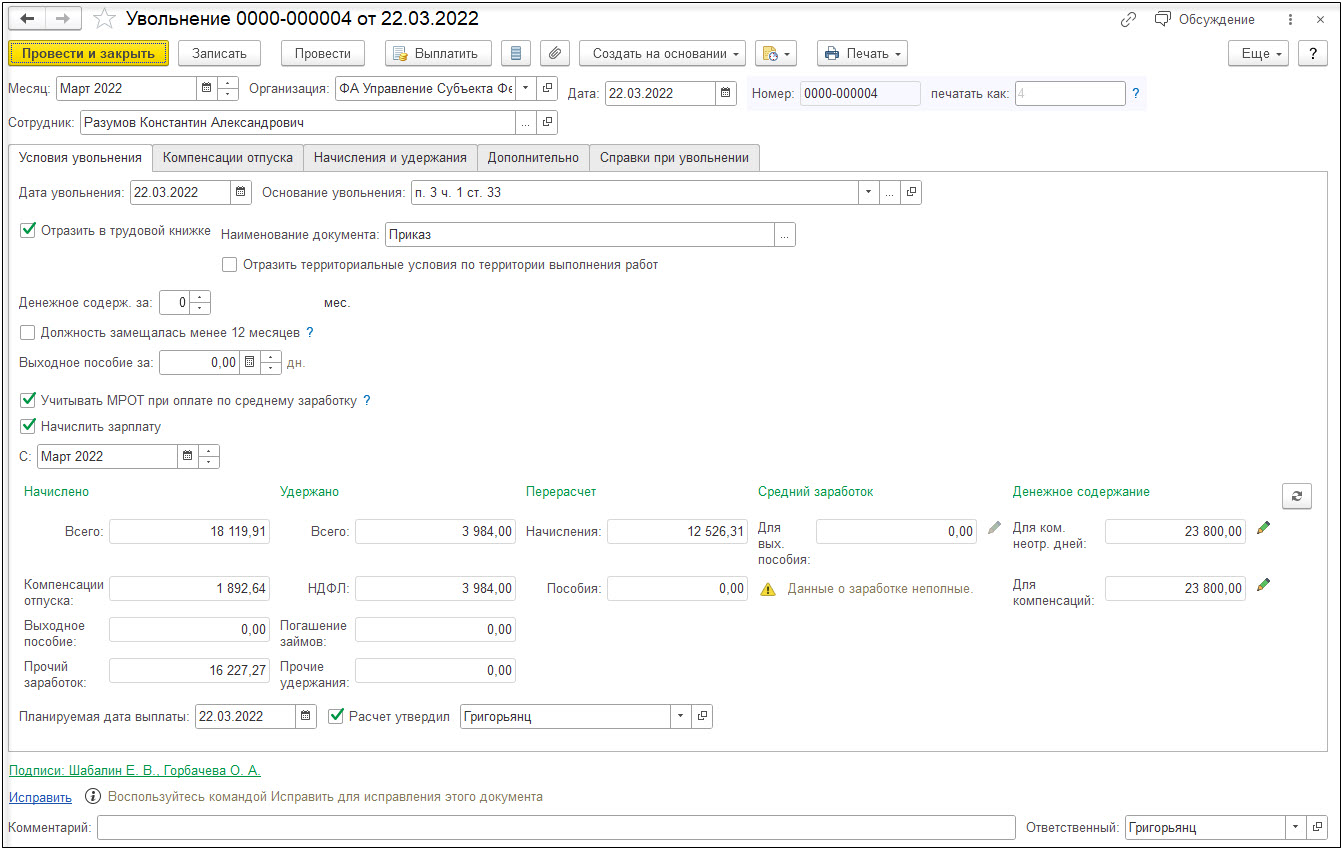
Task: Click Выплатить button
Action: 438,53
